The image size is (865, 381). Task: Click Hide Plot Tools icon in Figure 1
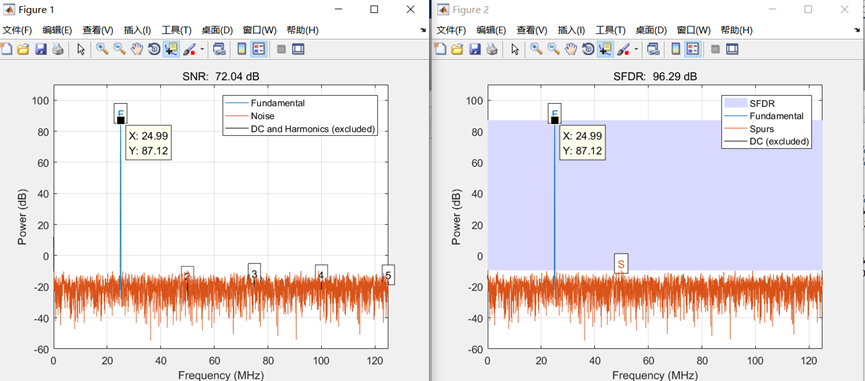(281, 50)
